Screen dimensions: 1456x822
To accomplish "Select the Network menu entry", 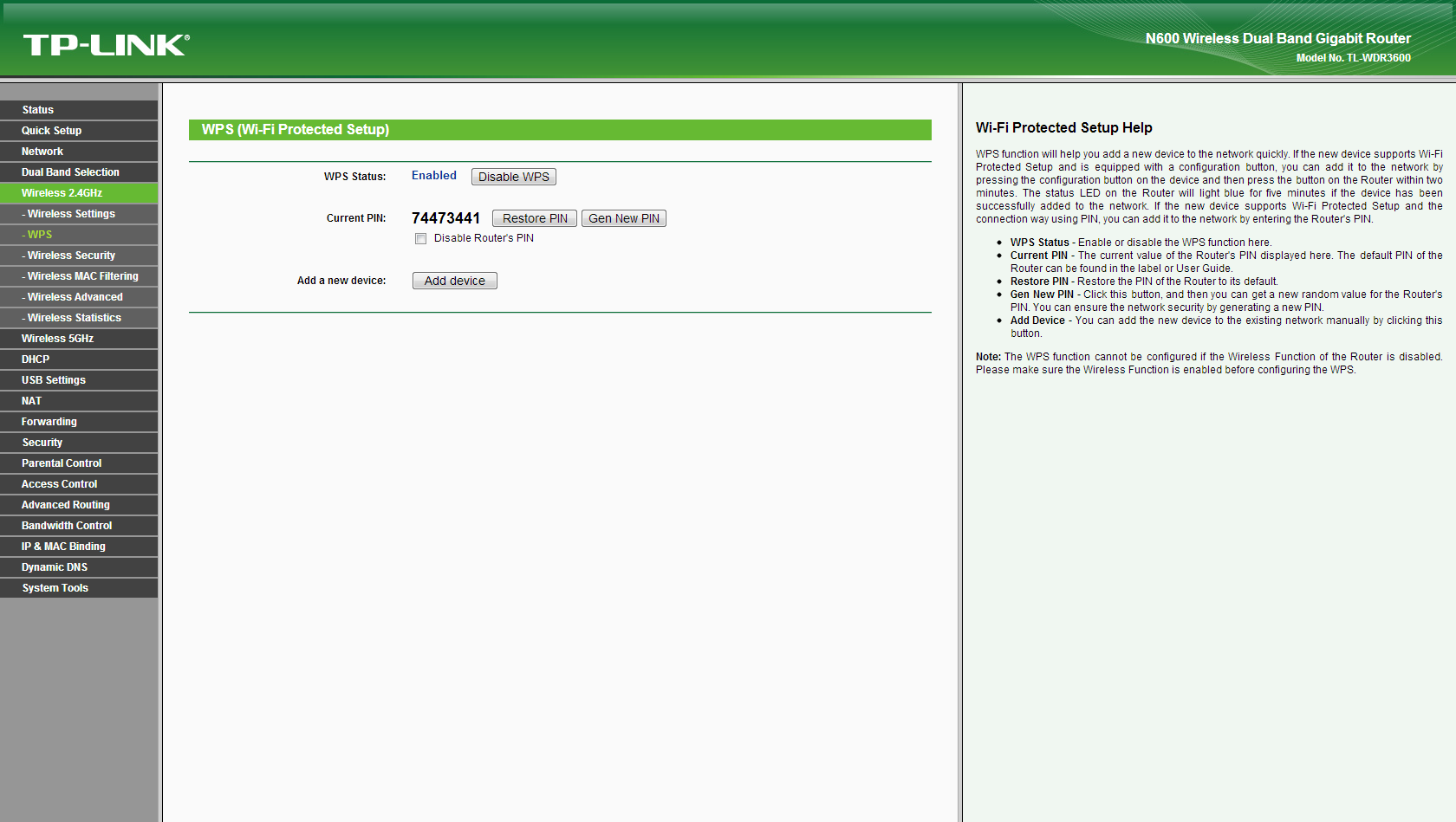I will point(79,152).
